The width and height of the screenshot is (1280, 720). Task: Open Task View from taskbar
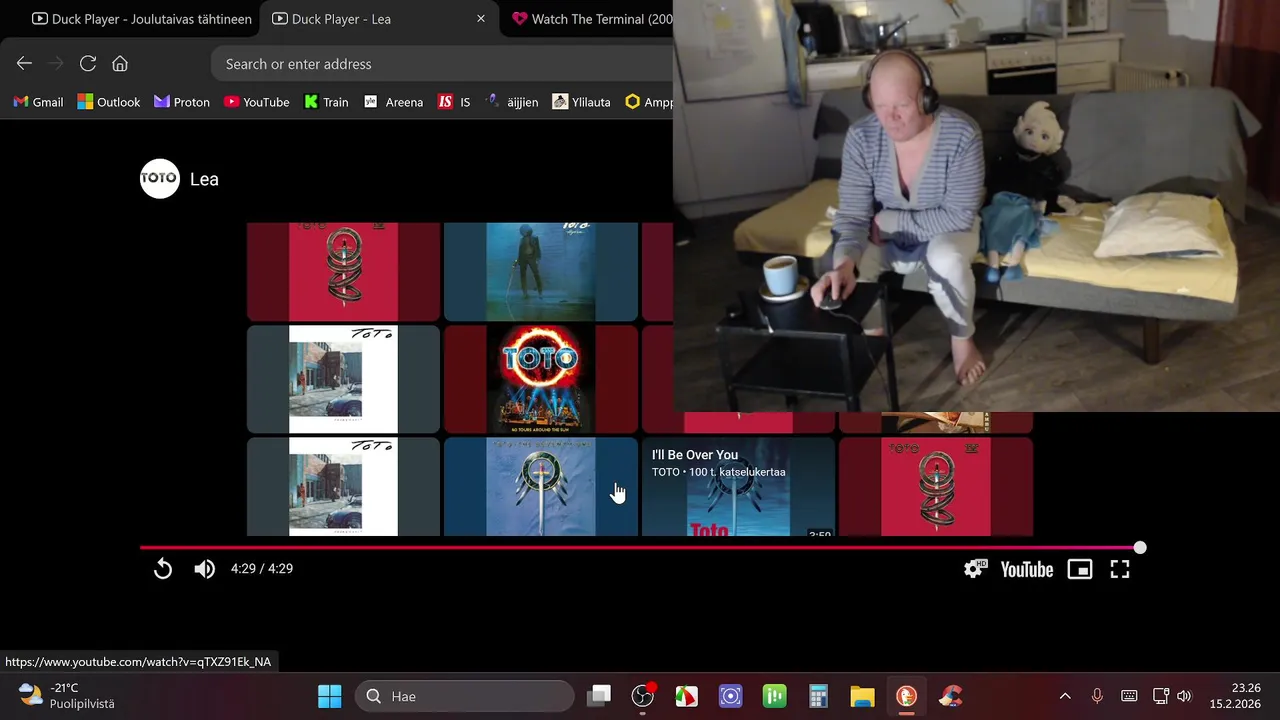[x=599, y=696]
